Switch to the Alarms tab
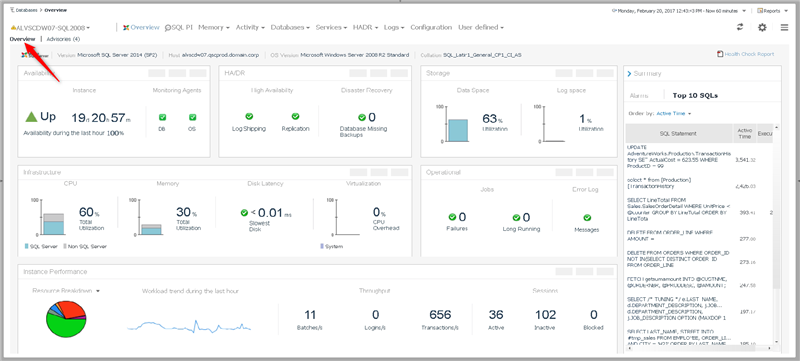This screenshot has height=361, width=800. (x=639, y=95)
